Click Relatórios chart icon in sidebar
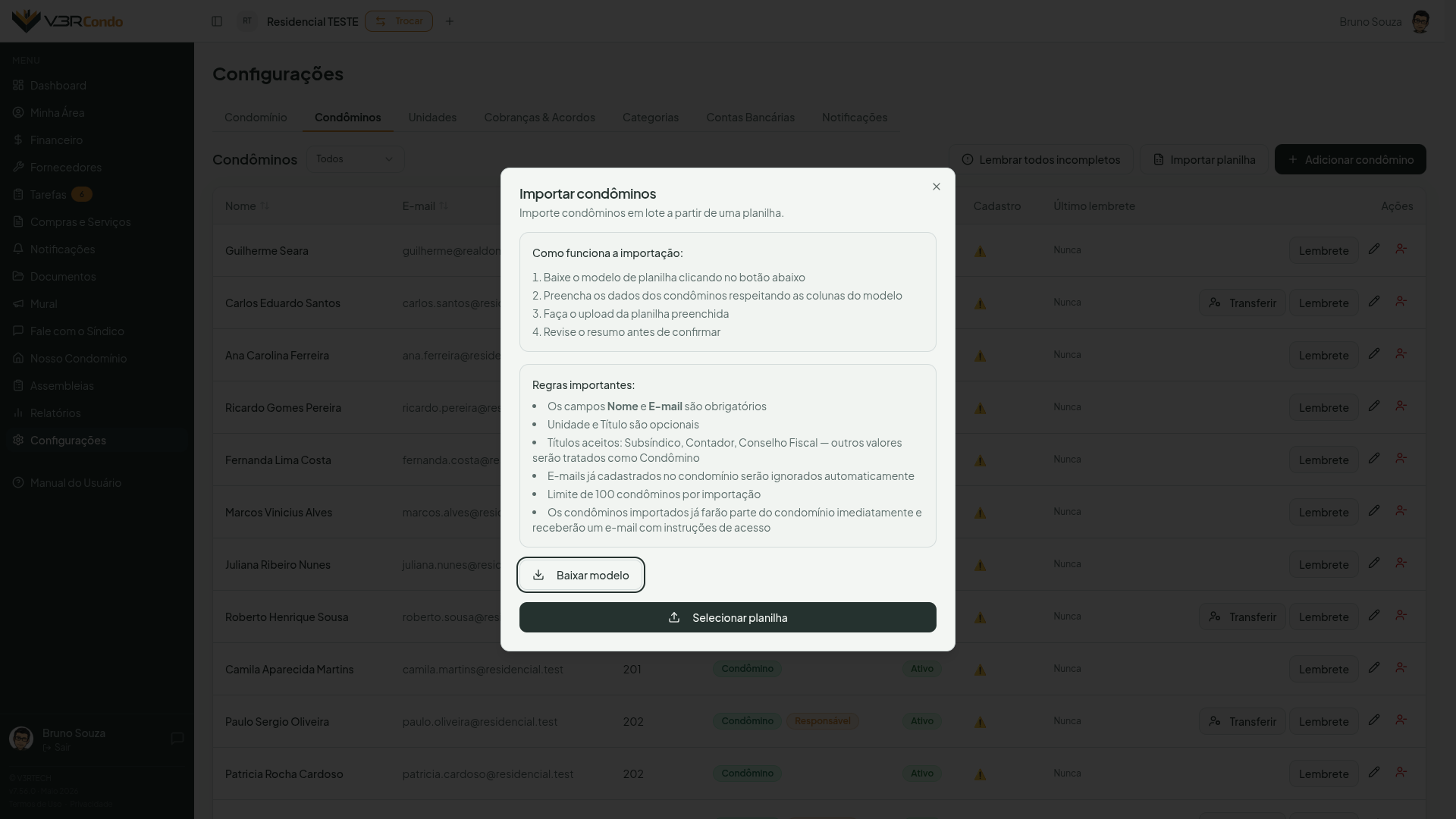The image size is (1456, 819). pos(18,413)
